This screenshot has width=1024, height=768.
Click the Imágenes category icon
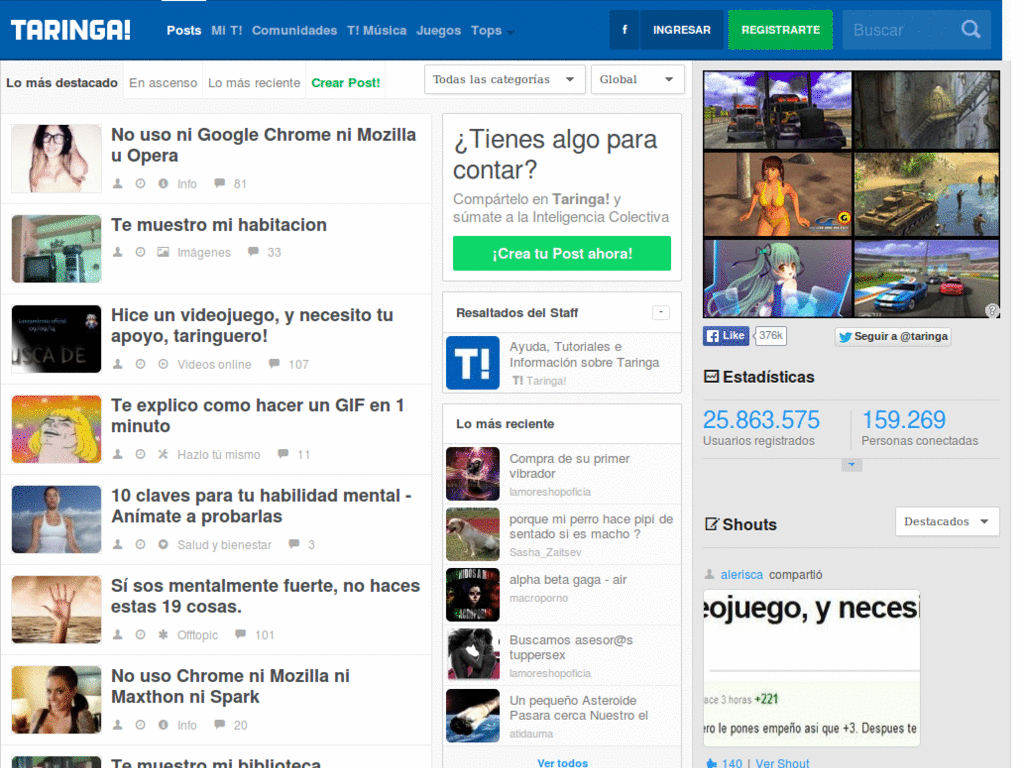[163, 252]
